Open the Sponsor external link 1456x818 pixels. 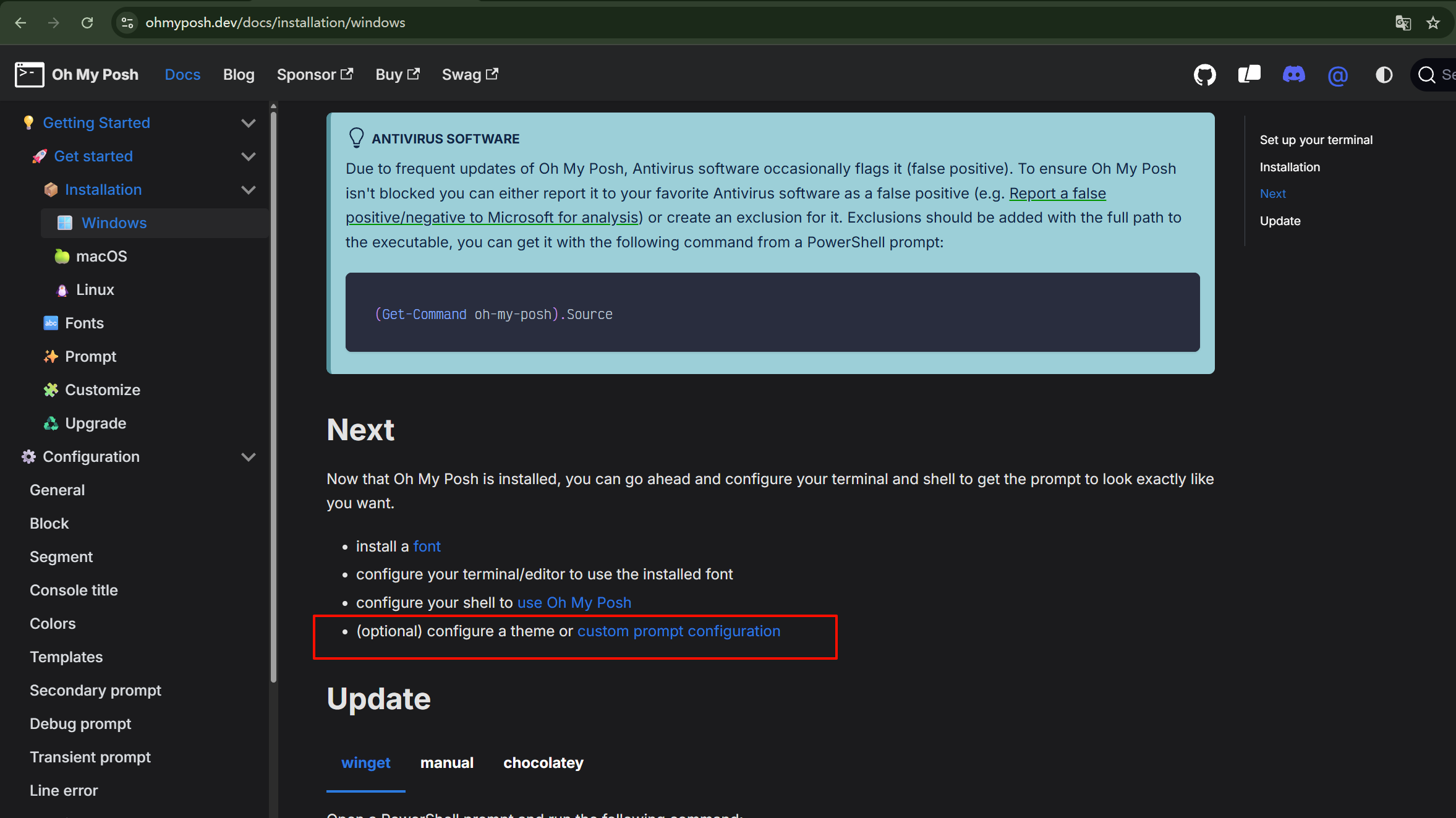[315, 75]
